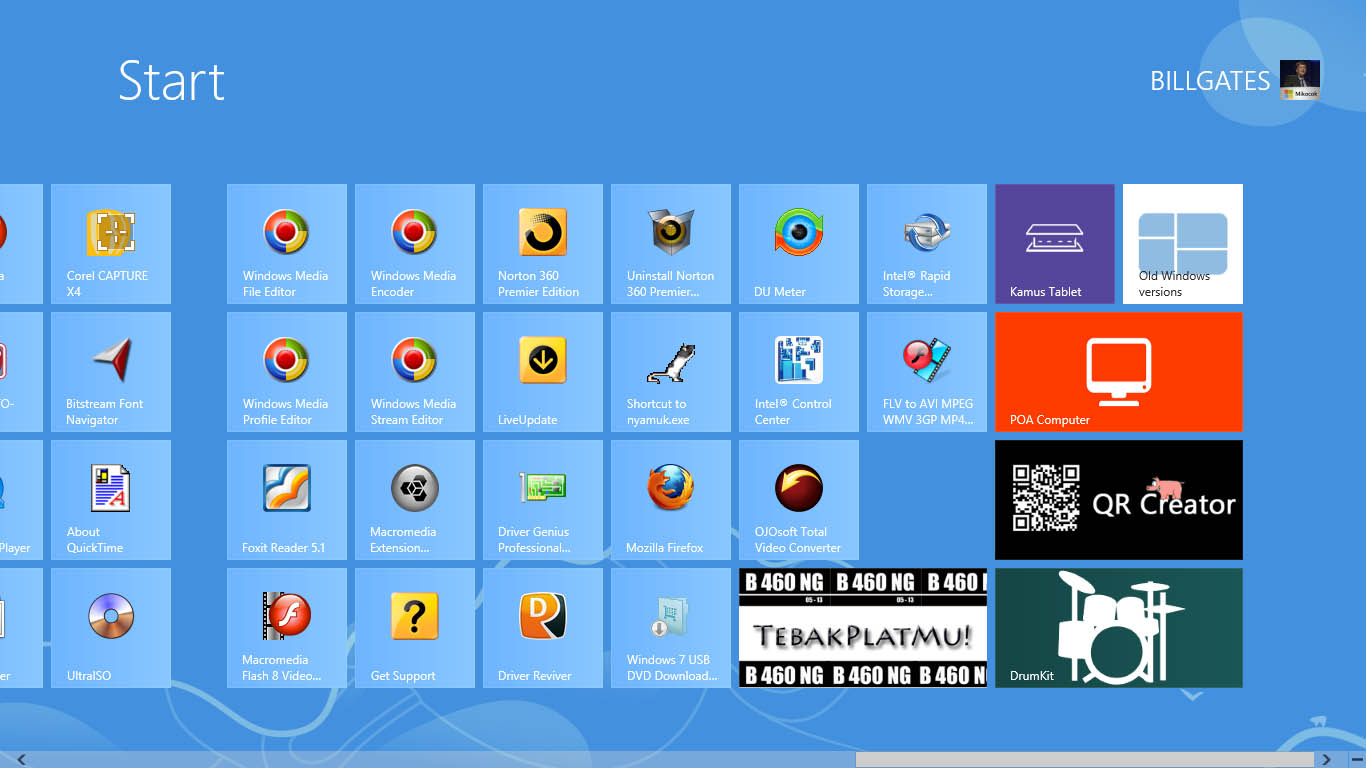
Task: Open Windows Media File Editor
Action: point(287,244)
